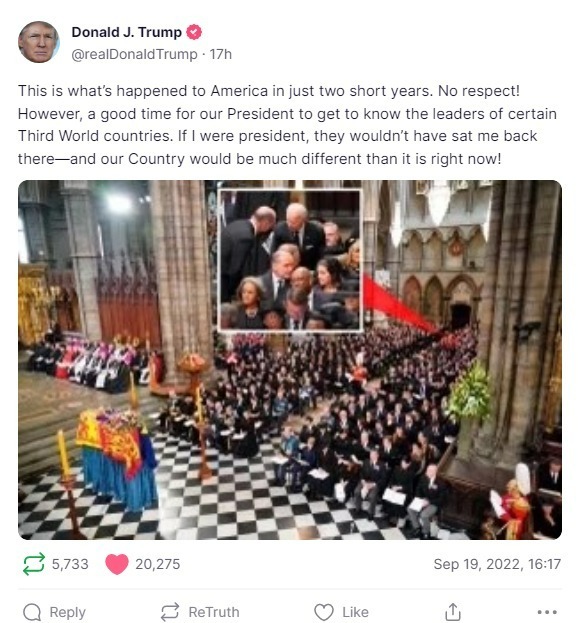Click the ReTruth arrows icon
The width and height of the screenshot is (583, 623).
[170, 612]
